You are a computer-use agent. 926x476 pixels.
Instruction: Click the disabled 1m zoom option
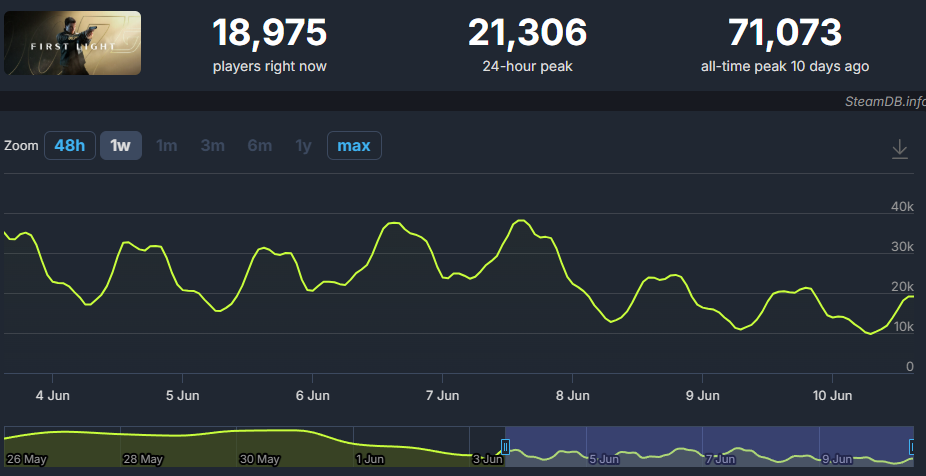pyautogui.click(x=167, y=145)
